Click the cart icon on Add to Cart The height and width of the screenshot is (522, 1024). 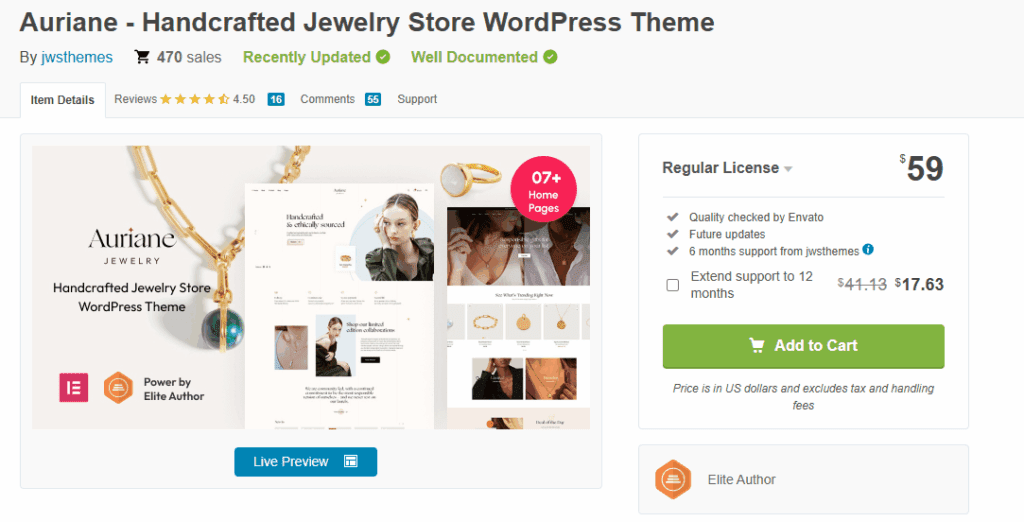click(756, 346)
